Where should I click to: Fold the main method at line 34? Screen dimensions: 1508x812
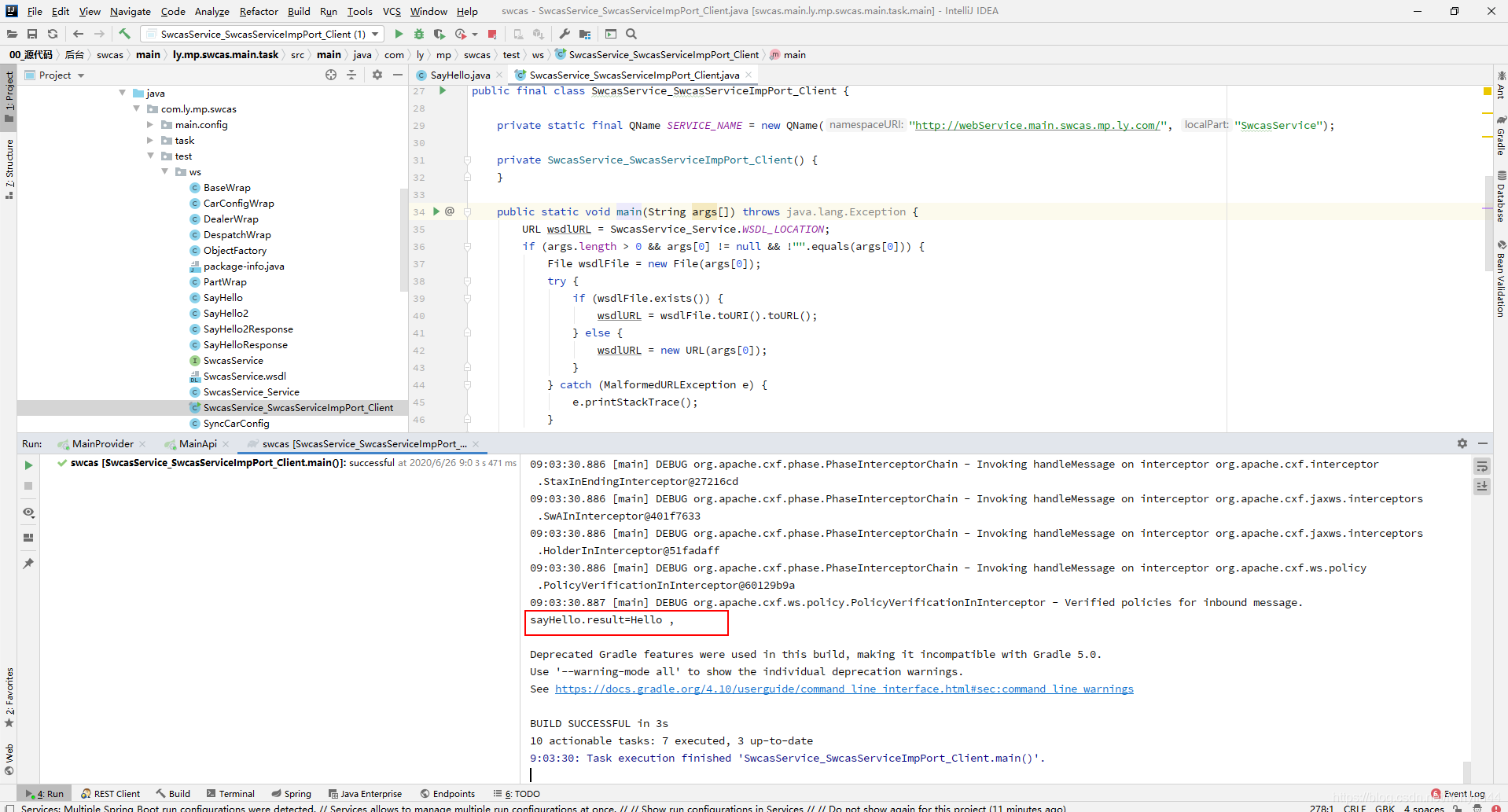pyautogui.click(x=467, y=211)
